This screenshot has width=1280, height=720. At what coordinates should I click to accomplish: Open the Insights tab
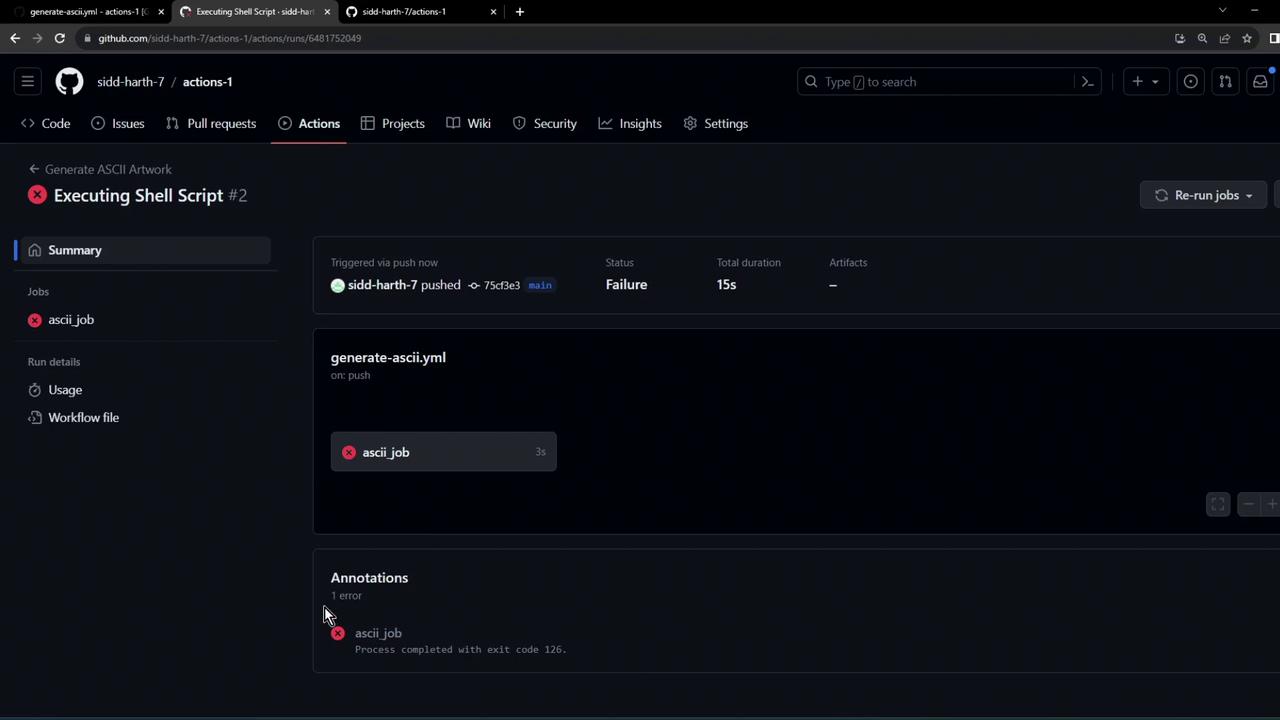click(x=630, y=123)
